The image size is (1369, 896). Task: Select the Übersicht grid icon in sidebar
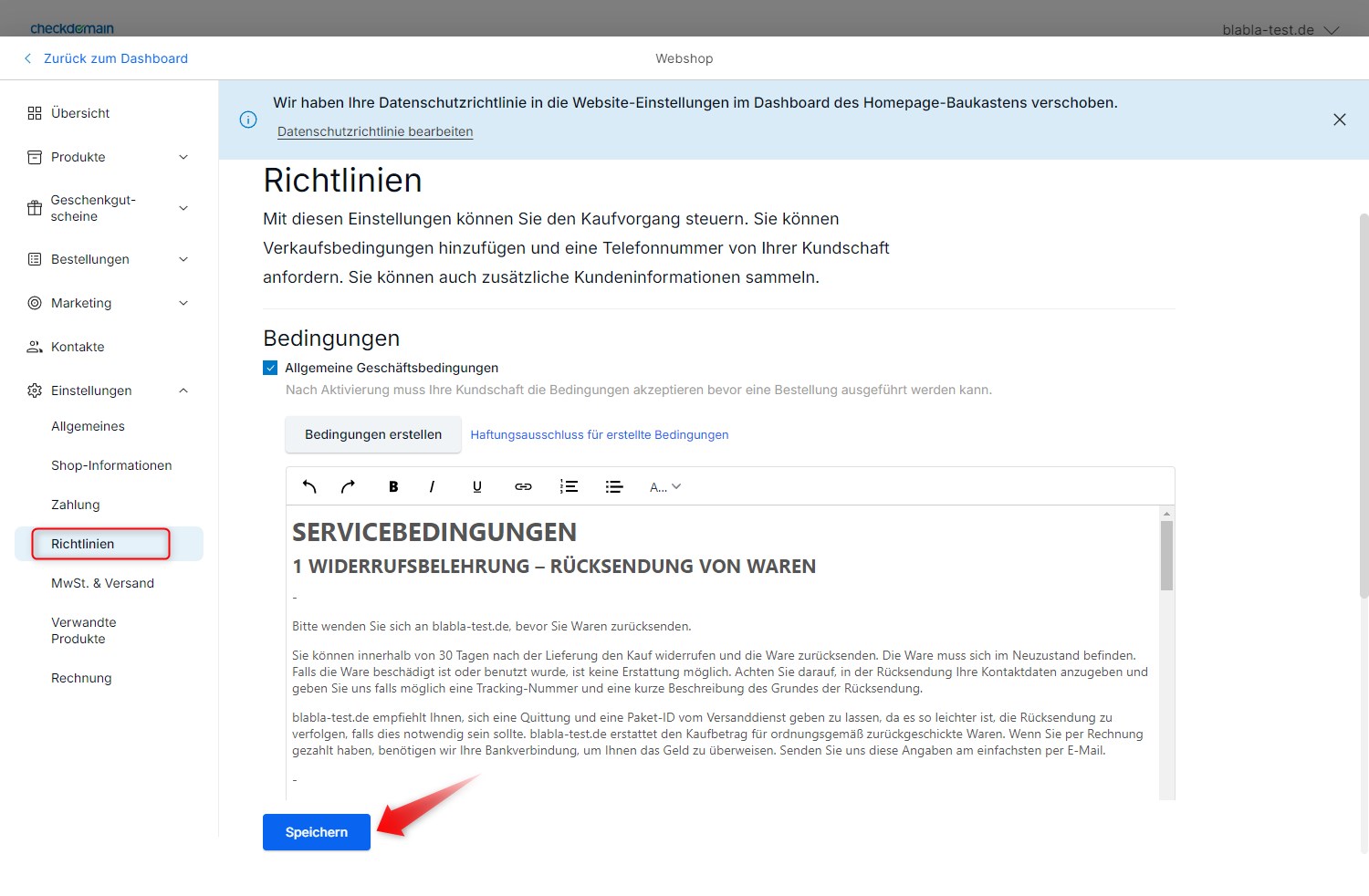tap(34, 112)
